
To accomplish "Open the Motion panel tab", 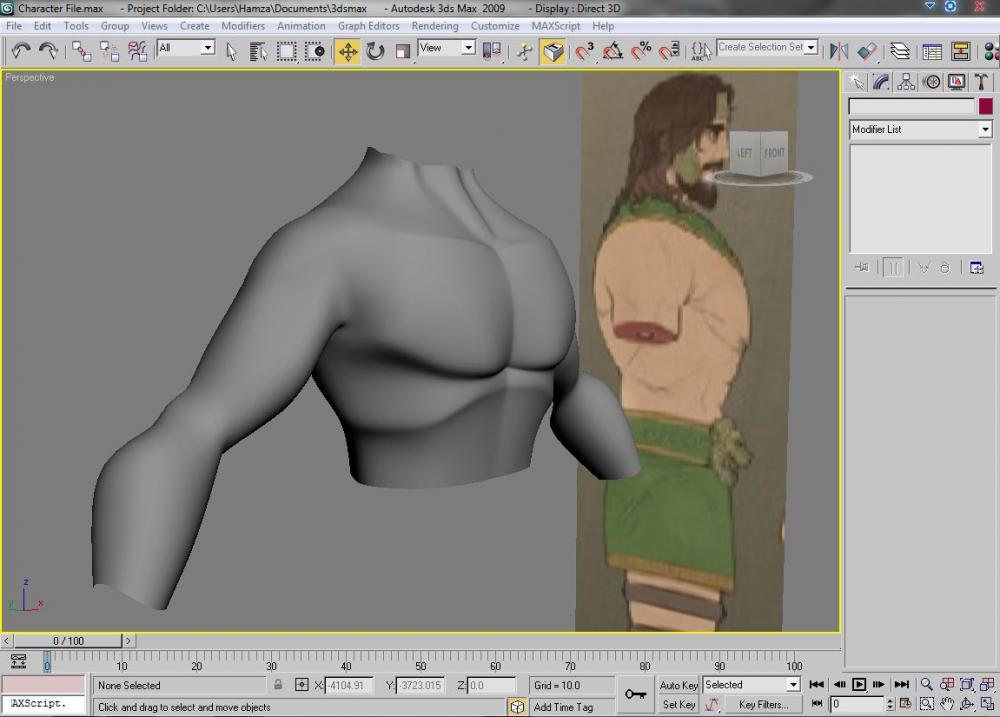I will [932, 82].
